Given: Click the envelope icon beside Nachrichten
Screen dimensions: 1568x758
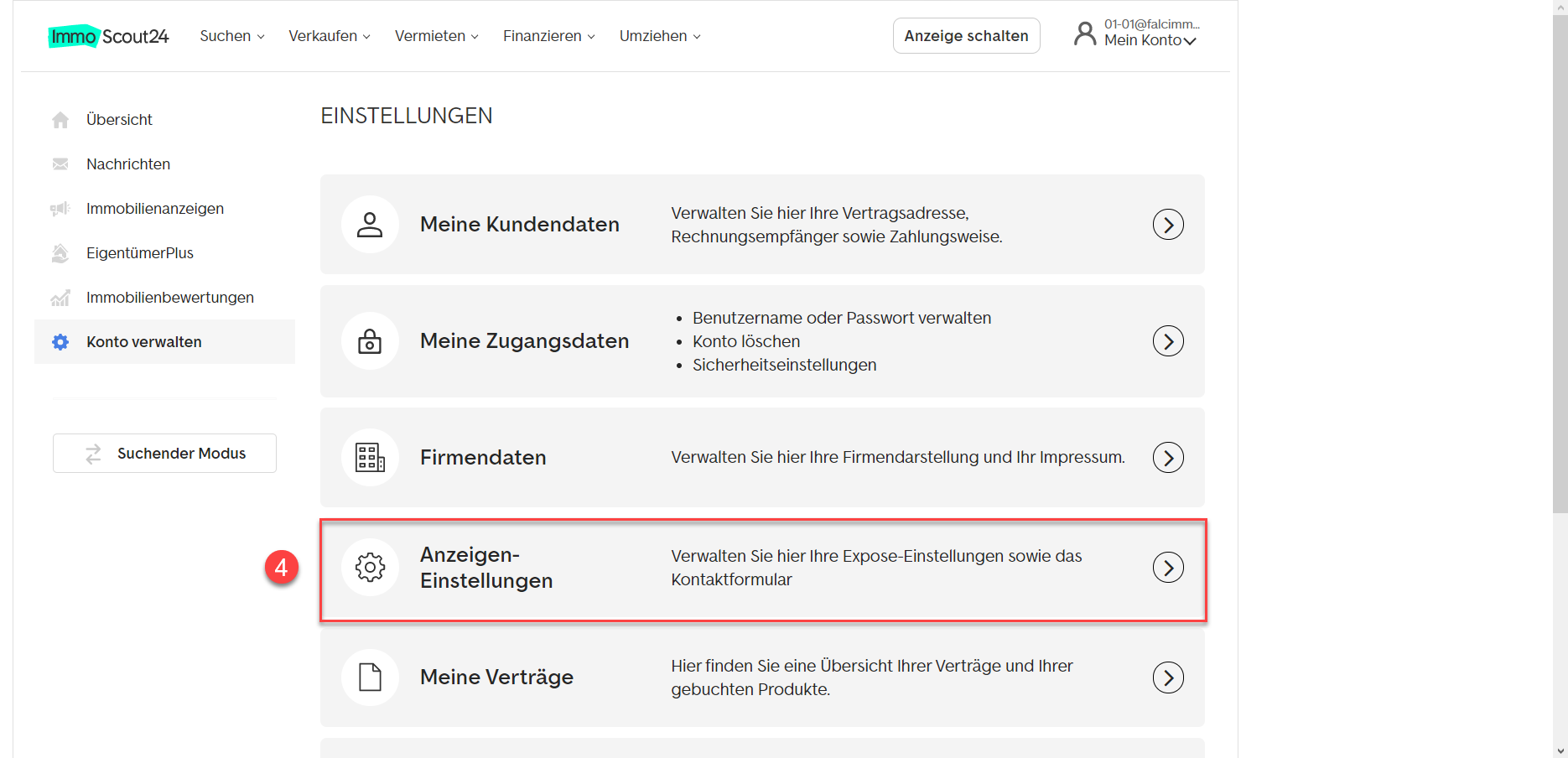Looking at the screenshot, I should (60, 164).
